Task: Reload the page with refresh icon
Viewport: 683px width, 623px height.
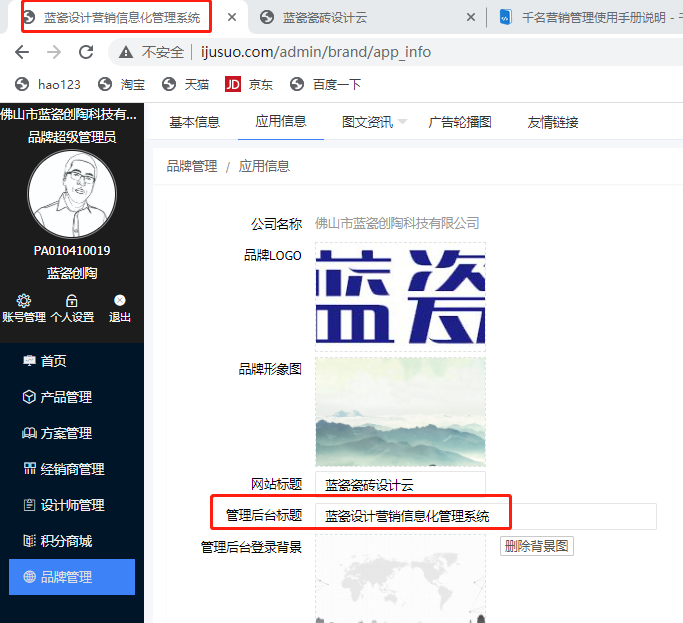Action: [86, 52]
